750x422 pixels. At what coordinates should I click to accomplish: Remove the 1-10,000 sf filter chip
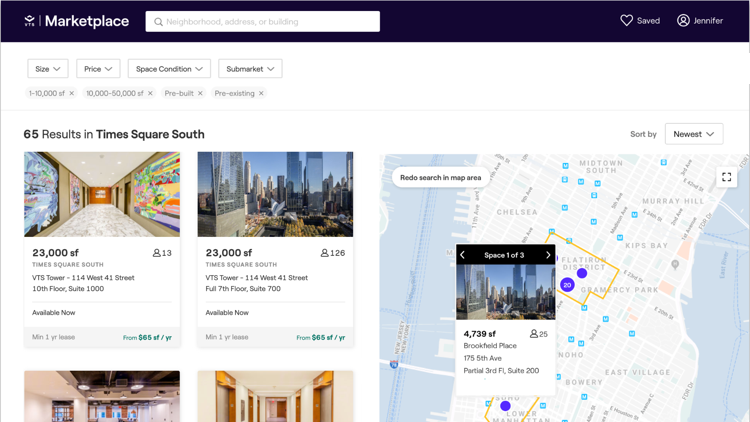pos(72,93)
